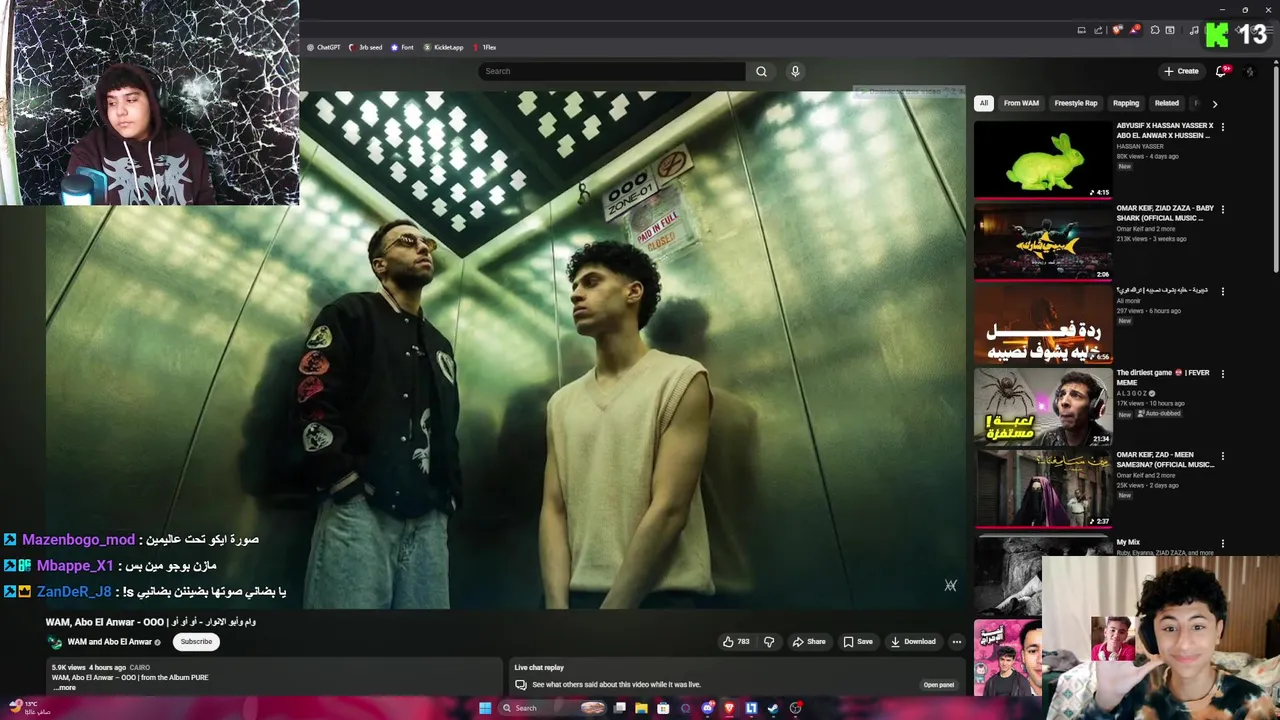Click the share page icon in address bar
The width and height of the screenshot is (1280, 720).
(x=1098, y=30)
